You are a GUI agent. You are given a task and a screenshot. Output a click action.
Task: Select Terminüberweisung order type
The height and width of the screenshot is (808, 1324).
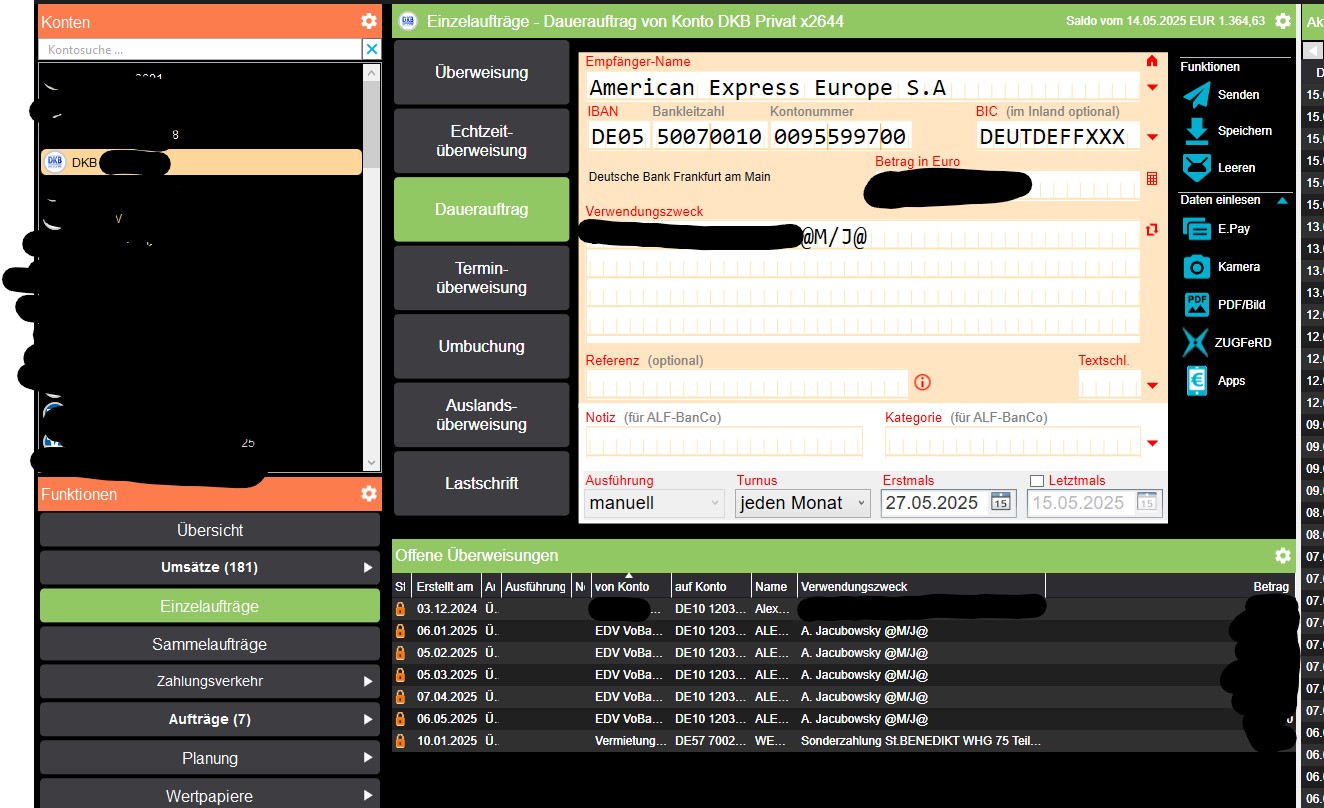tap(481, 278)
